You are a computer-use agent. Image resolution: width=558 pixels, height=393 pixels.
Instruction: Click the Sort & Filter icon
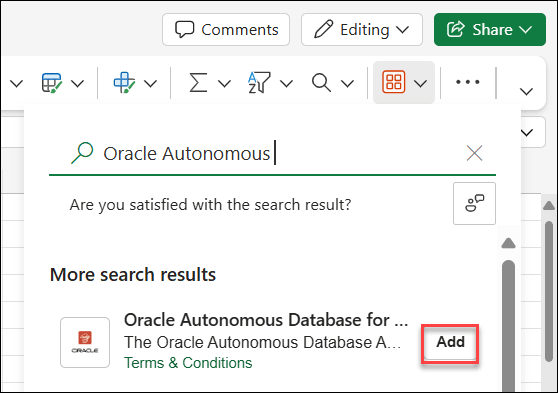pyautogui.click(x=259, y=83)
